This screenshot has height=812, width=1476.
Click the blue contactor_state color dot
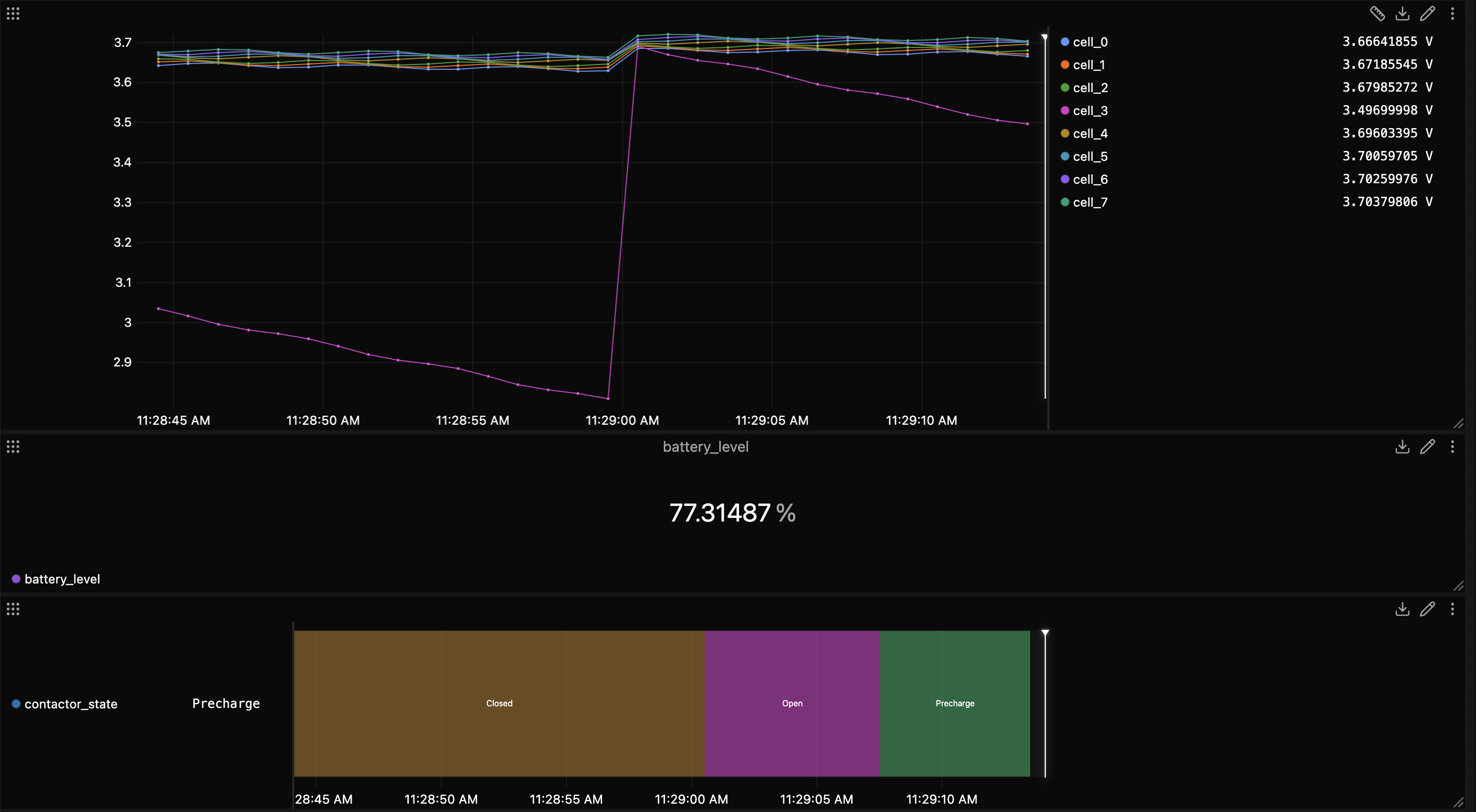pyautogui.click(x=16, y=704)
